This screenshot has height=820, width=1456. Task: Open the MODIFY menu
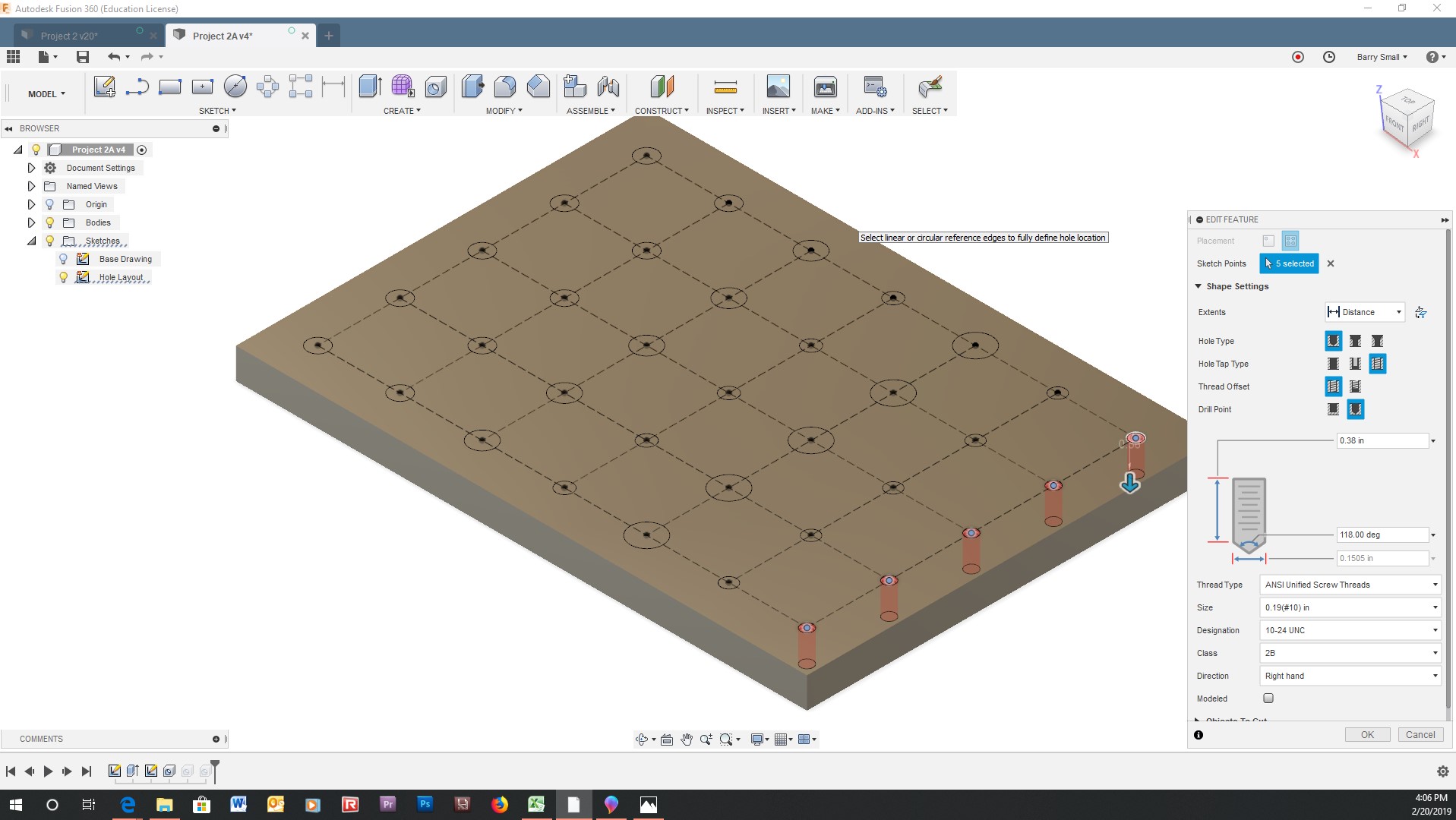[504, 111]
